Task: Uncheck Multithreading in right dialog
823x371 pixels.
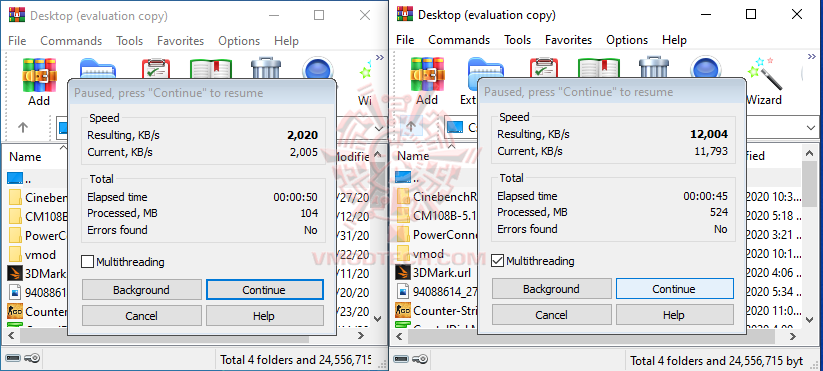Action: (x=498, y=261)
